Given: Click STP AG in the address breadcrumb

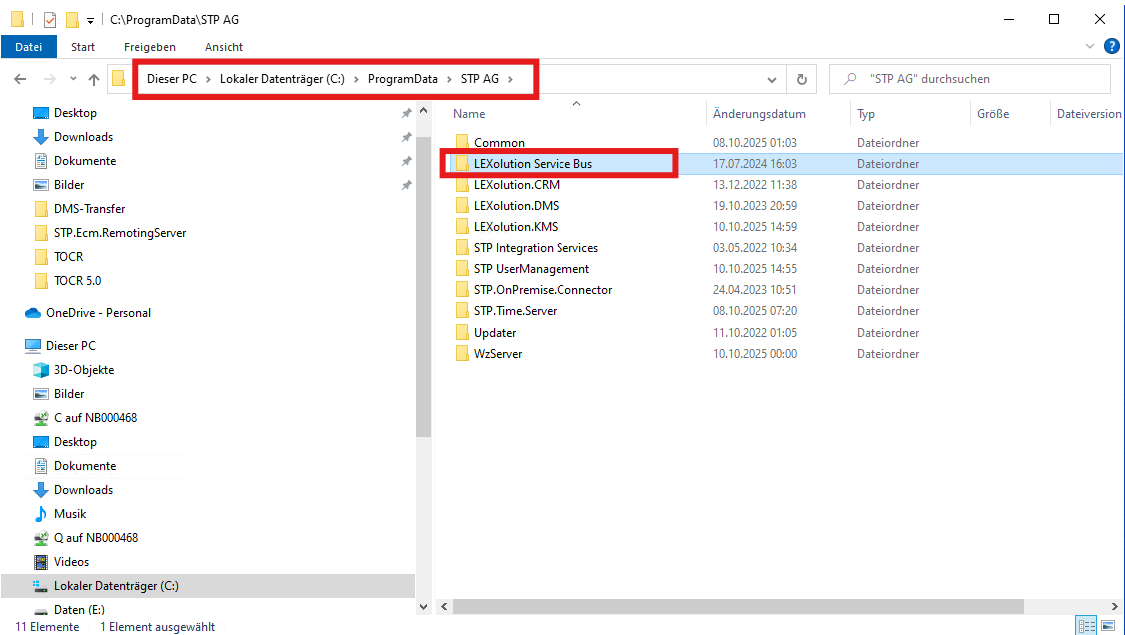Looking at the screenshot, I should (x=479, y=79).
